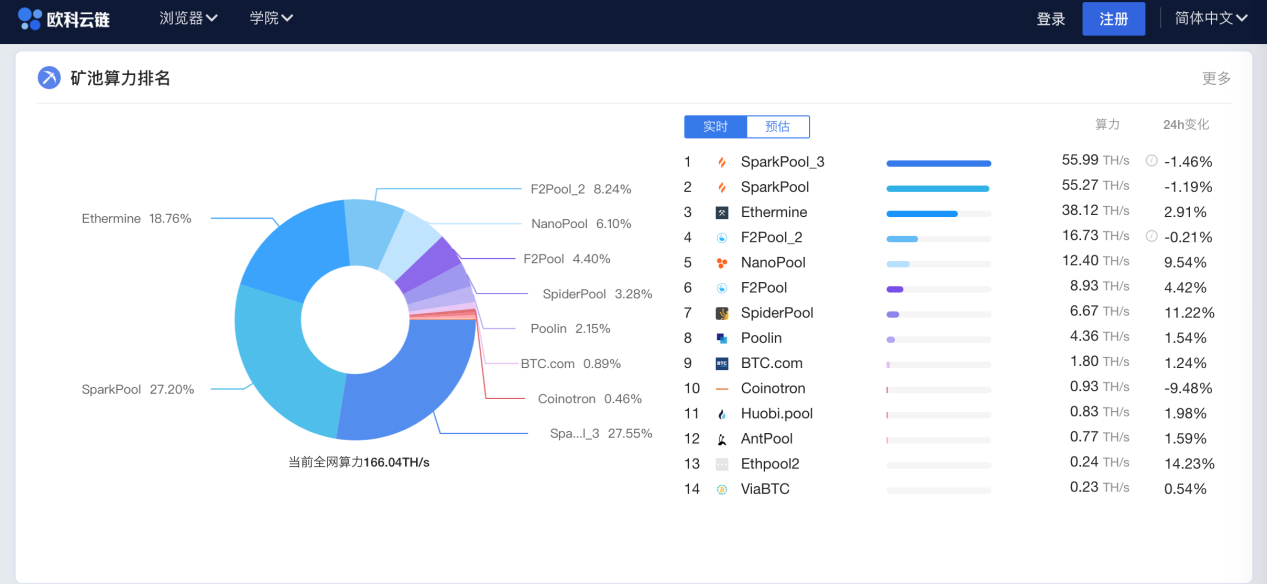
Task: Click Ethermine hashrate progress bar
Action: pyautogui.click(x=939, y=214)
